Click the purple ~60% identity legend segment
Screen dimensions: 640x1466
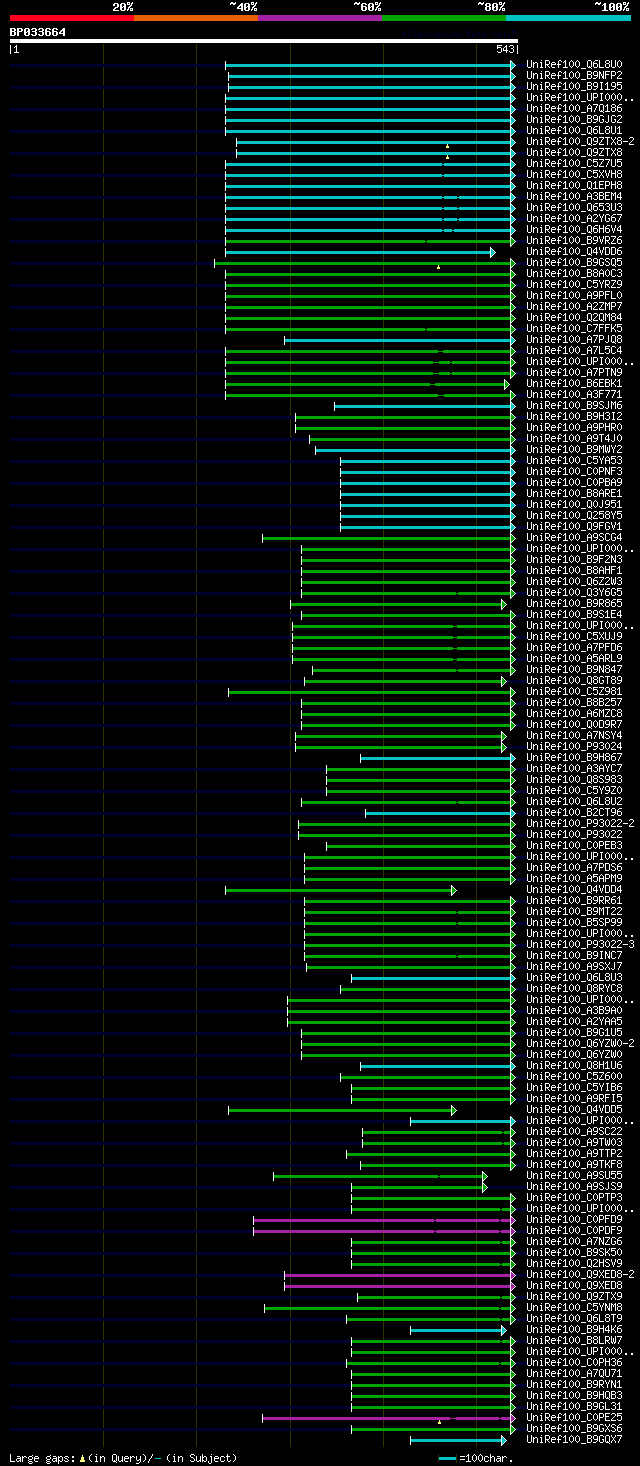point(320,18)
